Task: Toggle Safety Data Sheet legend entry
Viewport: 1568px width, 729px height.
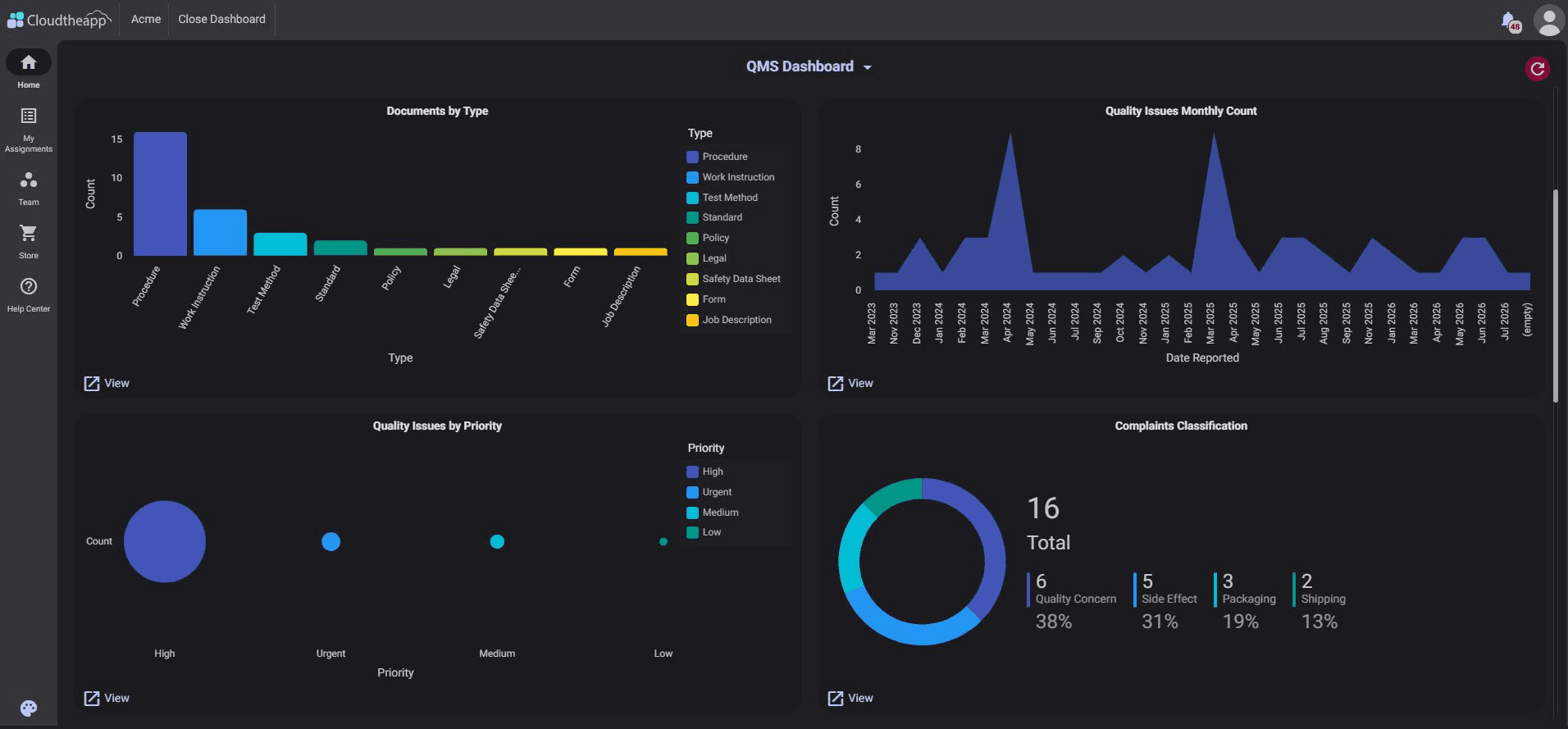Action: pos(733,279)
